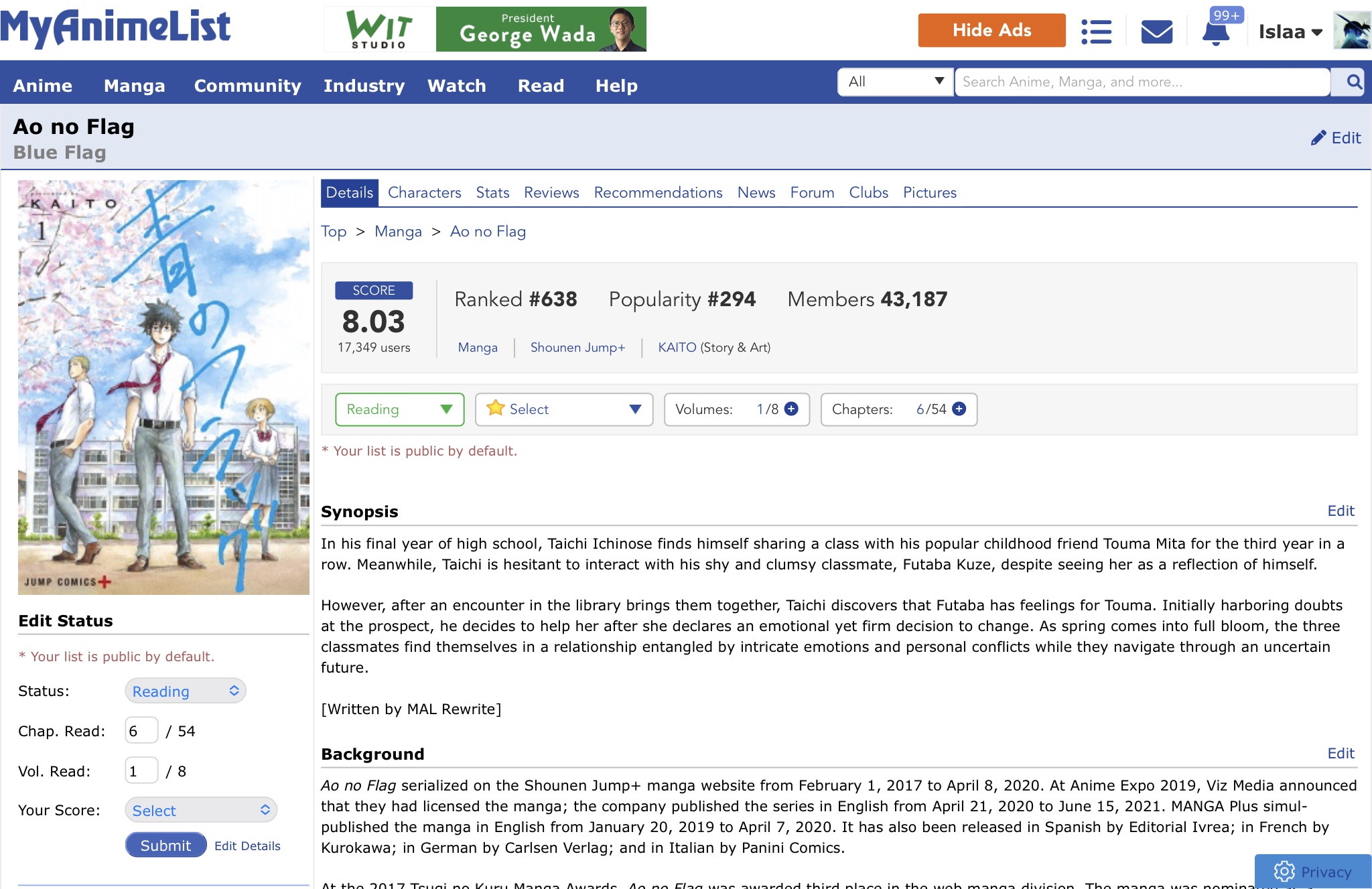
Task: Switch to the Forum tab
Action: point(812,193)
